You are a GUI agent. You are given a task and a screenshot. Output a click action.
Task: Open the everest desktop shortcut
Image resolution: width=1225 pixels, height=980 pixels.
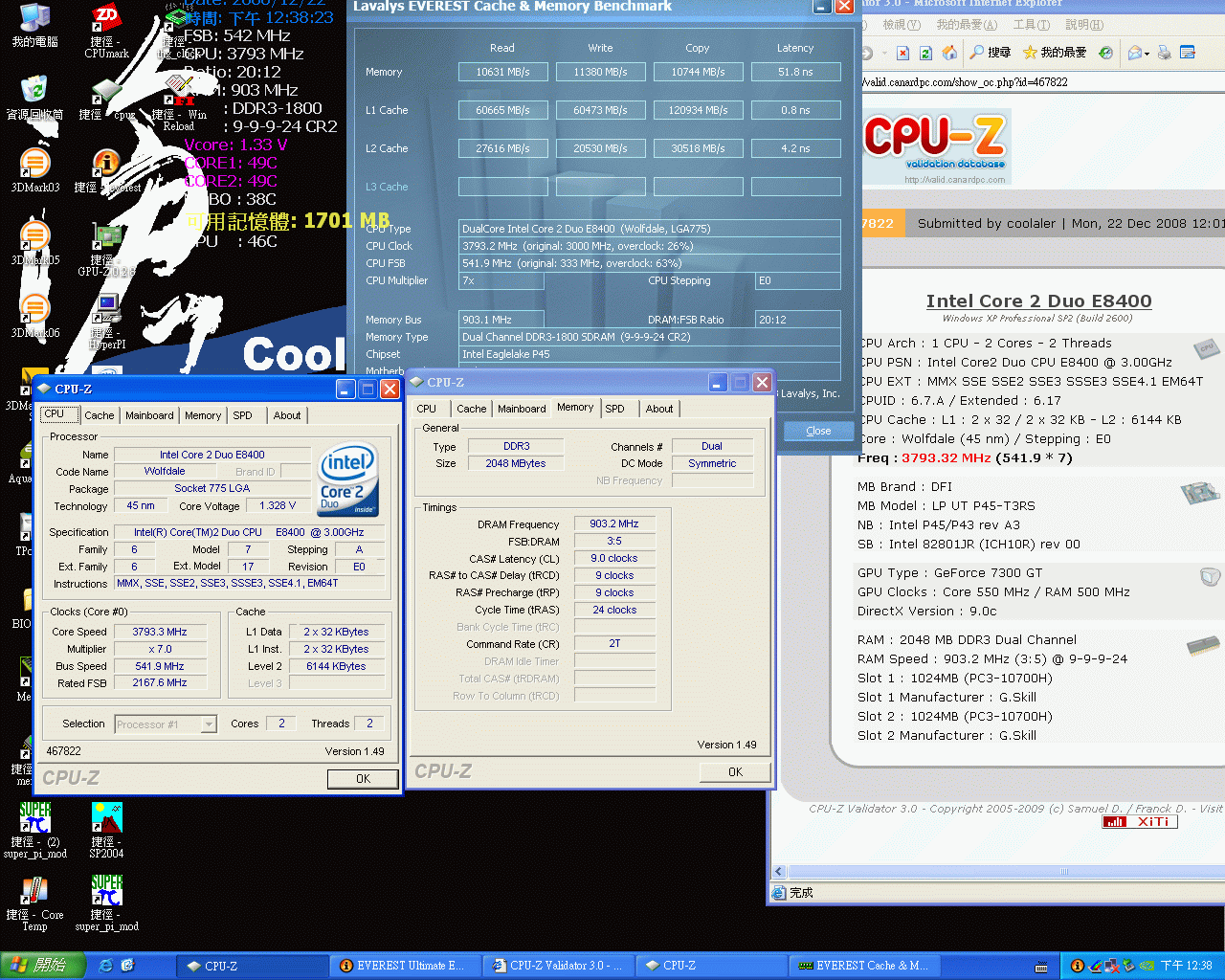(x=106, y=170)
